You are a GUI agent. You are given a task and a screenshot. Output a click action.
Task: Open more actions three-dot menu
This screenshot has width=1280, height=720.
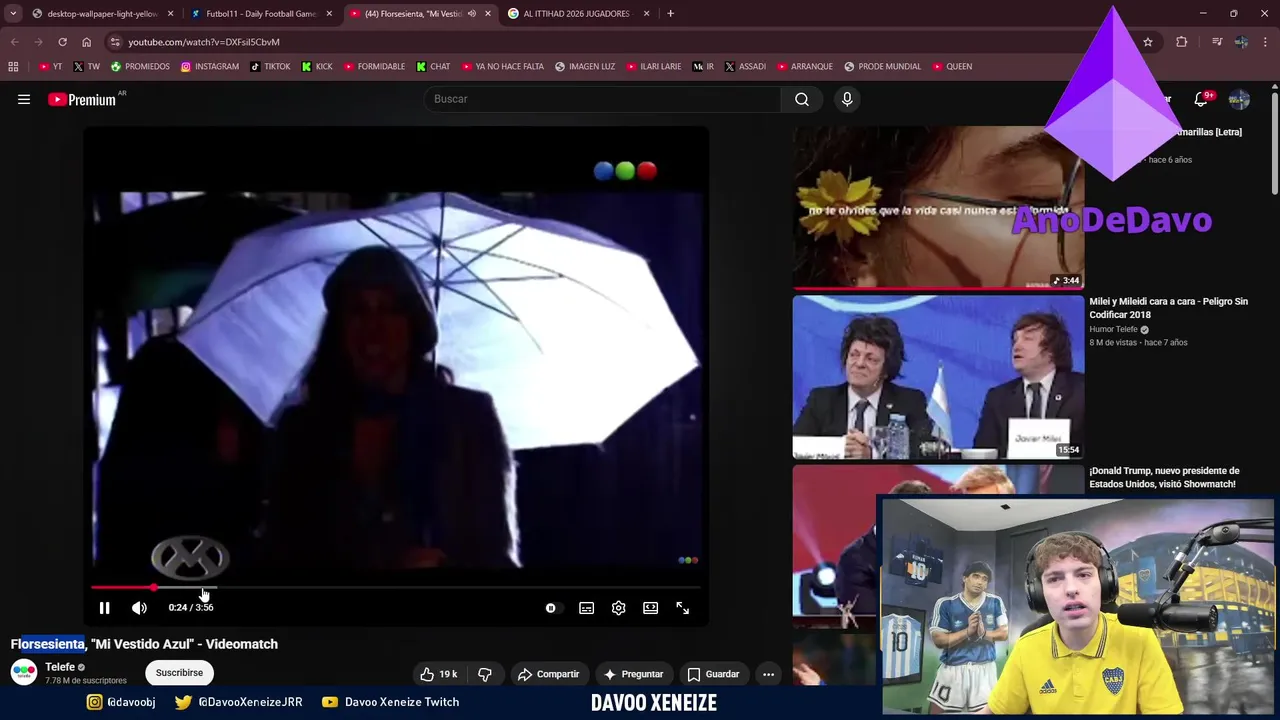click(x=768, y=674)
